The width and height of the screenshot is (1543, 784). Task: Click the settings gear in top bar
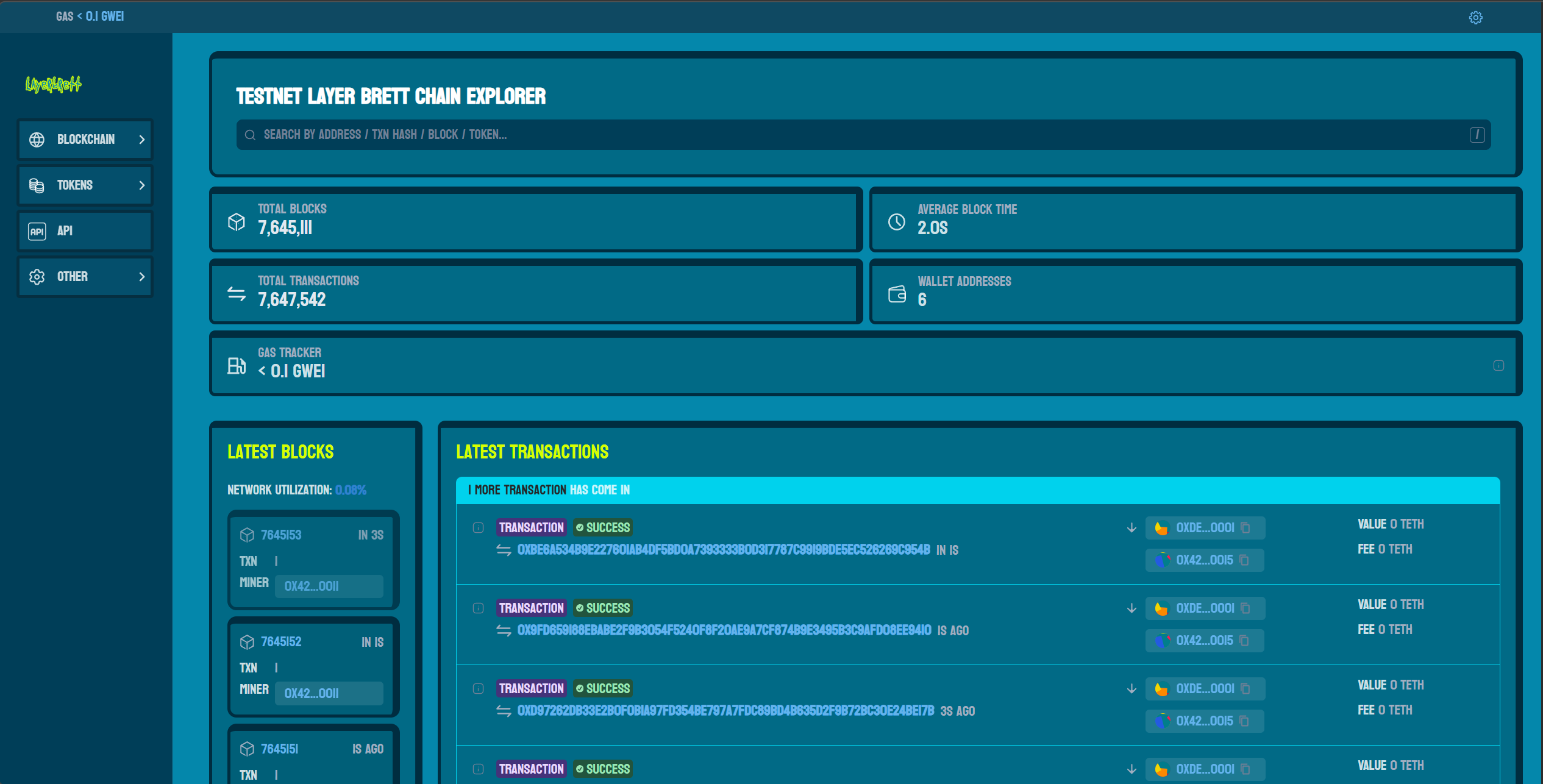click(x=1475, y=18)
